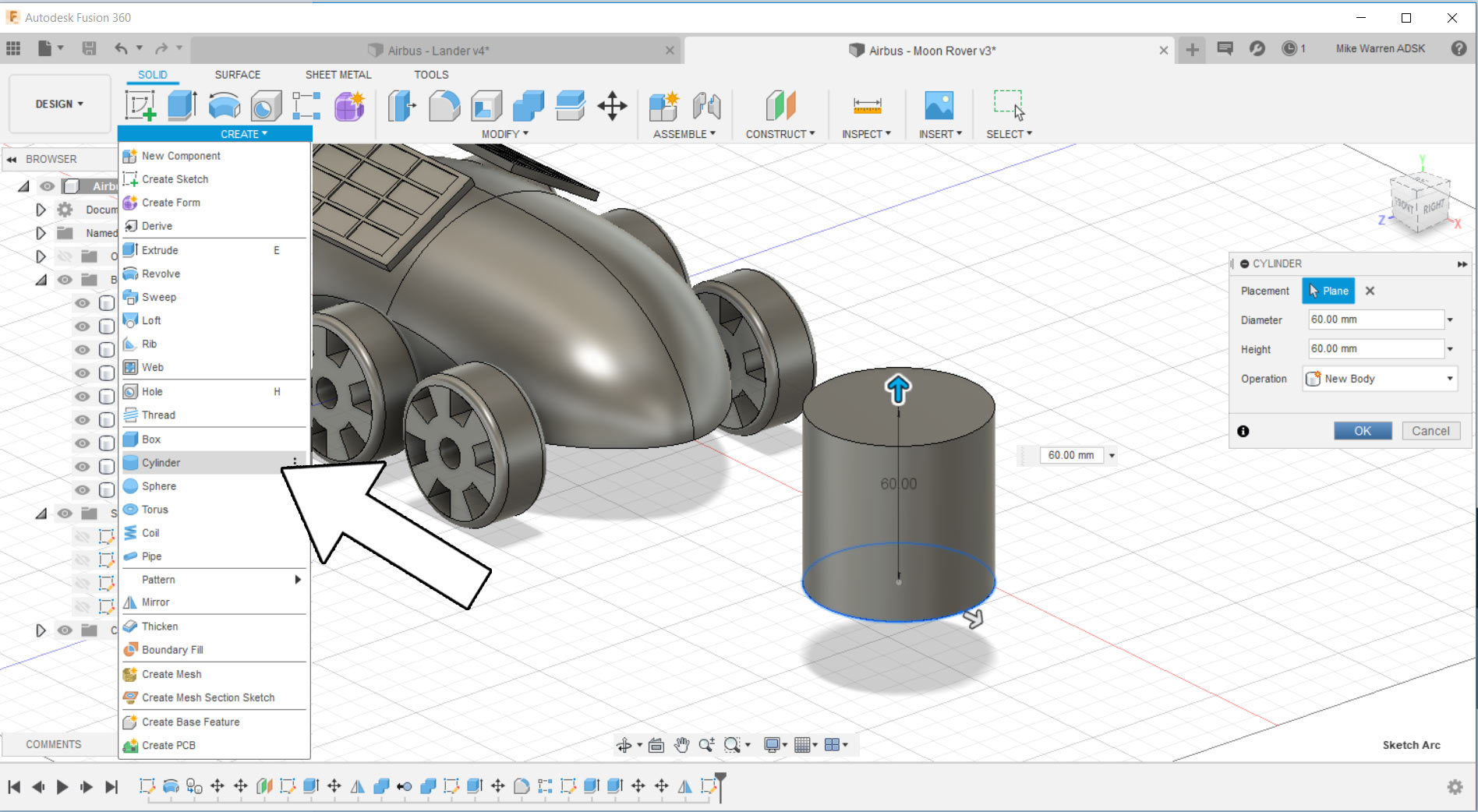Click the blue height arrow manipulator on cylinder

coord(898,389)
